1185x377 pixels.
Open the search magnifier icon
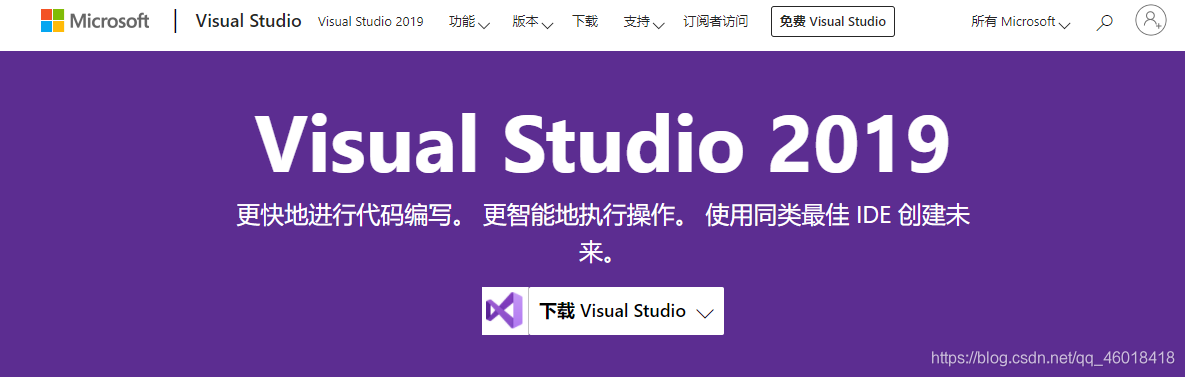(x=1104, y=23)
